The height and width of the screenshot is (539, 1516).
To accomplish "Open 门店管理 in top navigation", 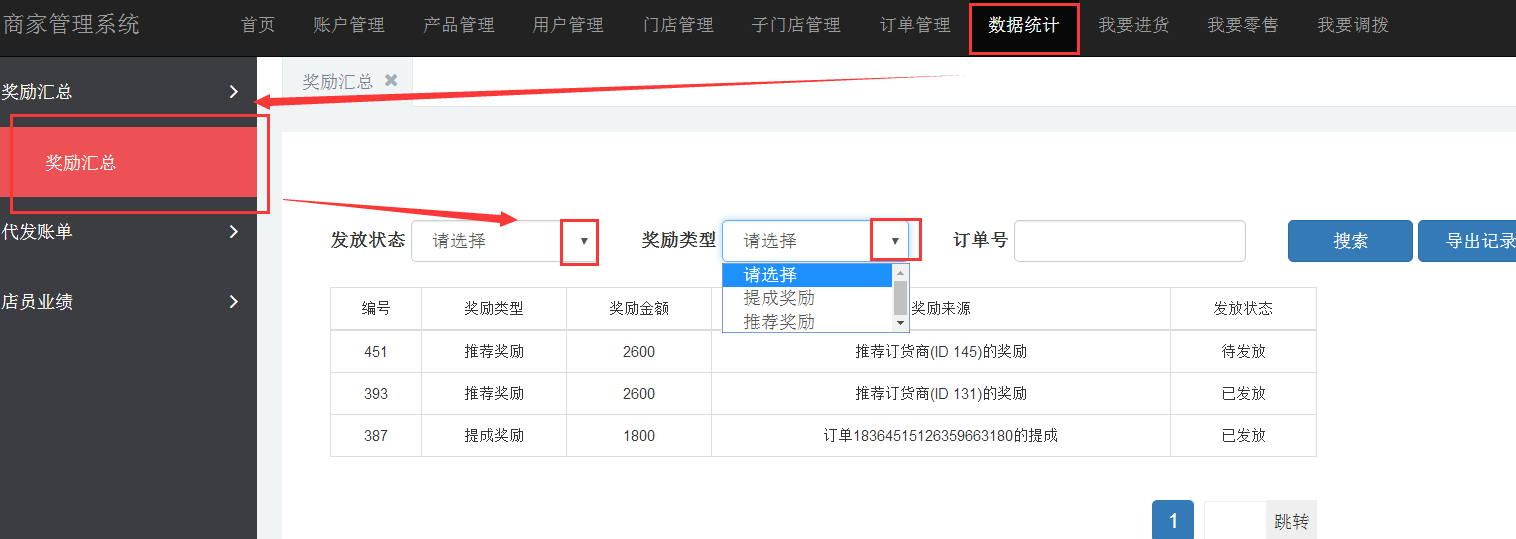I will [x=678, y=26].
